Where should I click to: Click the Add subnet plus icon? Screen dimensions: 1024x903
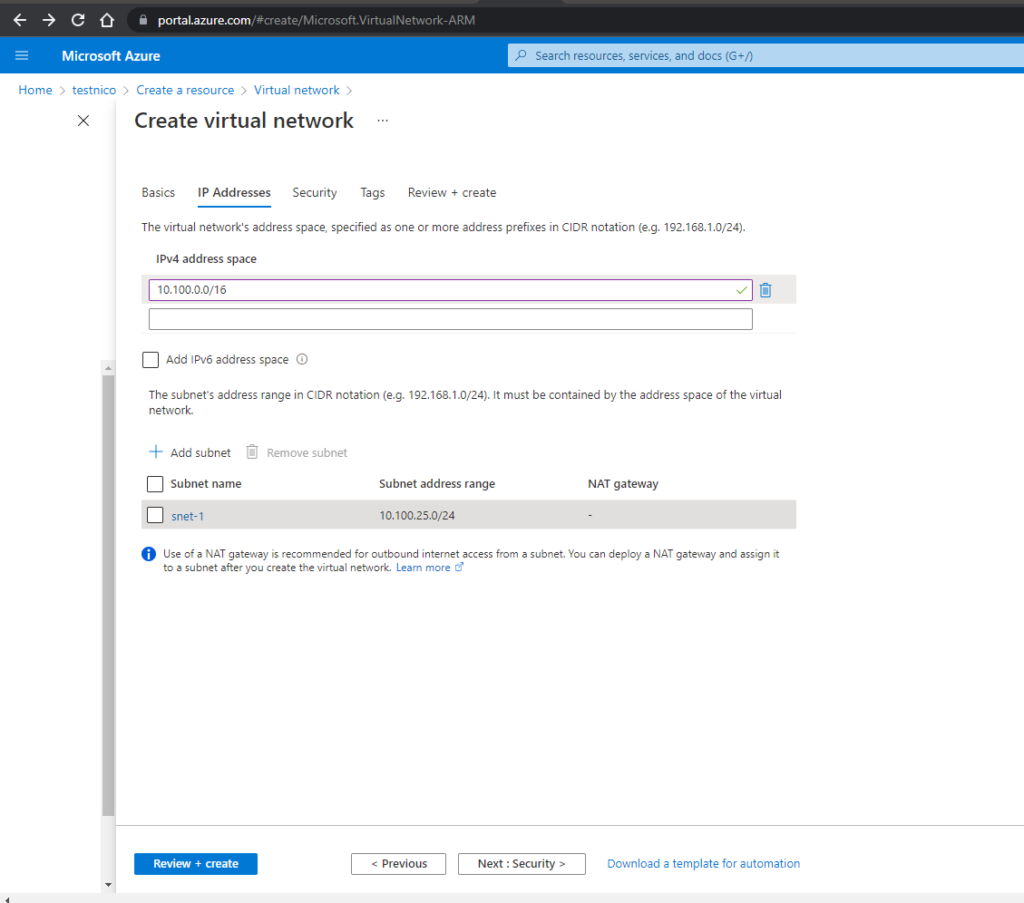click(155, 452)
